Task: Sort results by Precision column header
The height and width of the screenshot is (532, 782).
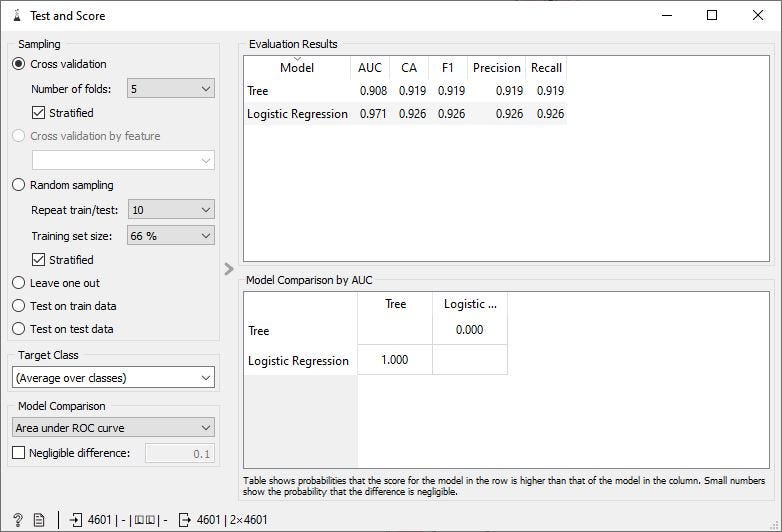Action: point(497,68)
